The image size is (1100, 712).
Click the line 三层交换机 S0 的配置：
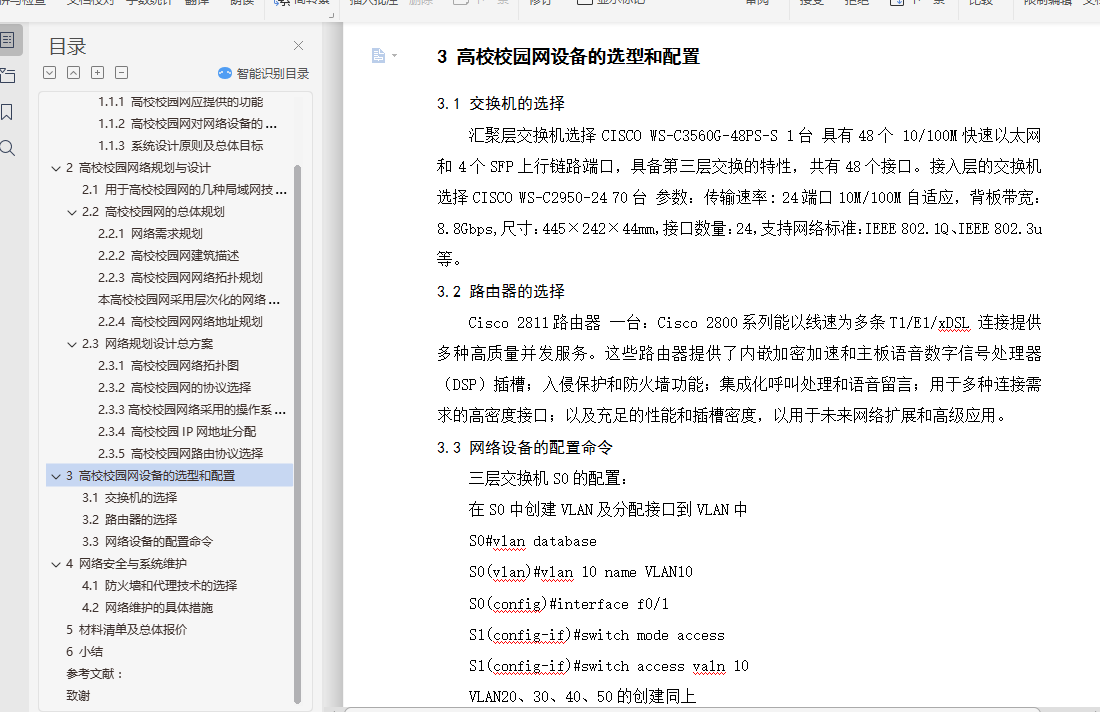click(548, 478)
